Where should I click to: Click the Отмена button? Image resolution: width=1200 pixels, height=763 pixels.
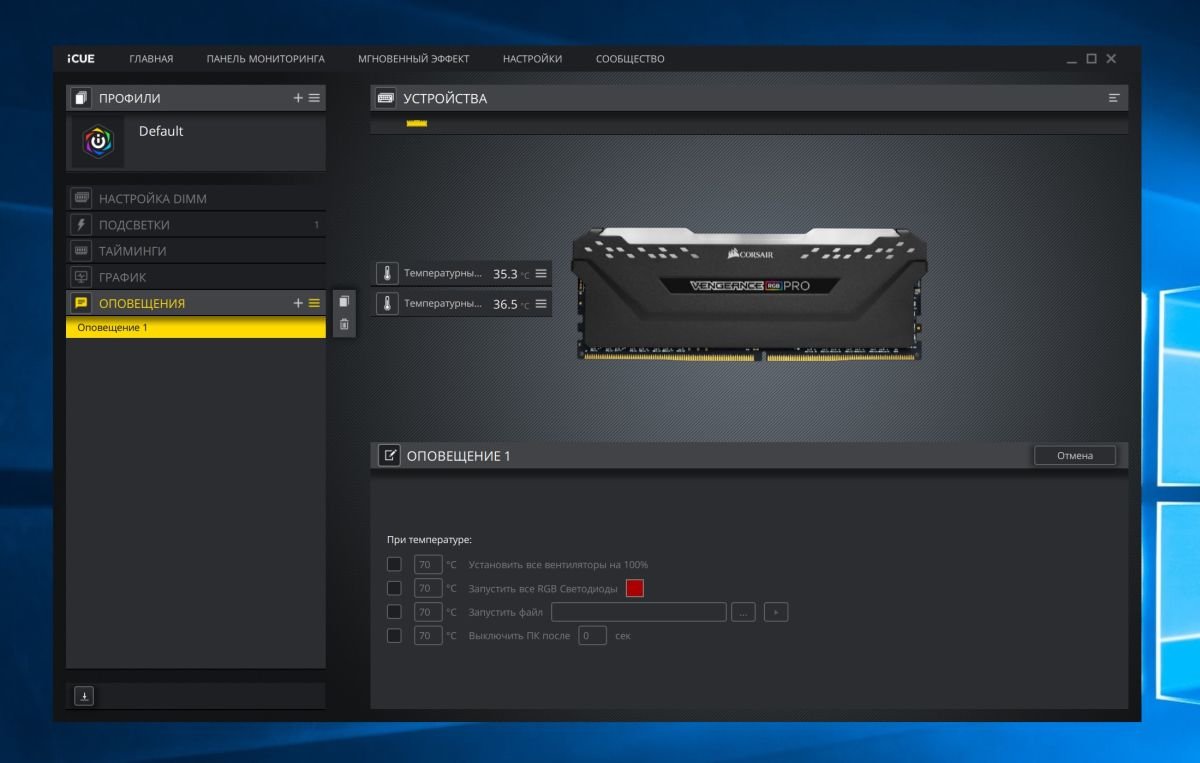pos(1075,455)
